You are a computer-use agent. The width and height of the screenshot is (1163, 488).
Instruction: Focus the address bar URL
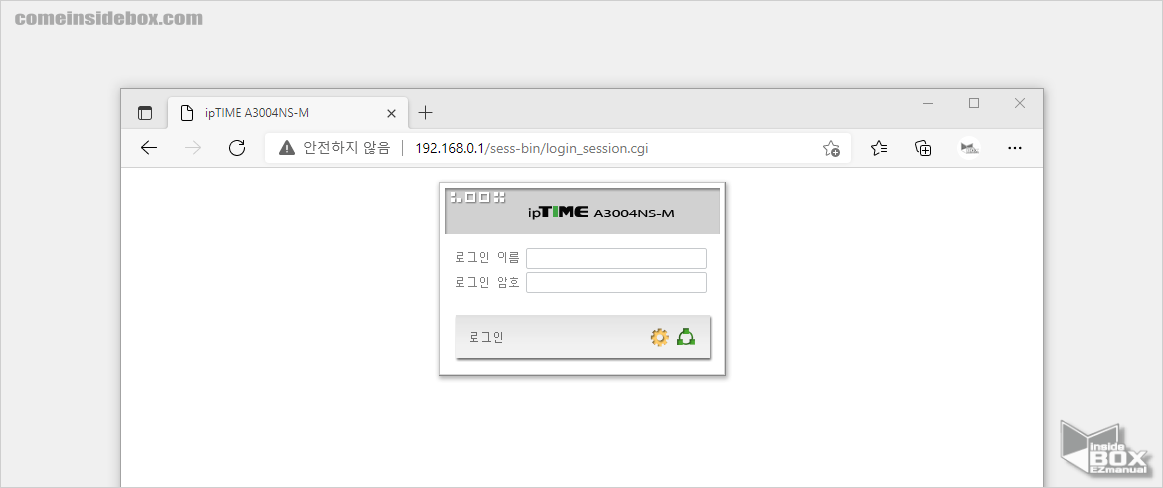click(532, 148)
